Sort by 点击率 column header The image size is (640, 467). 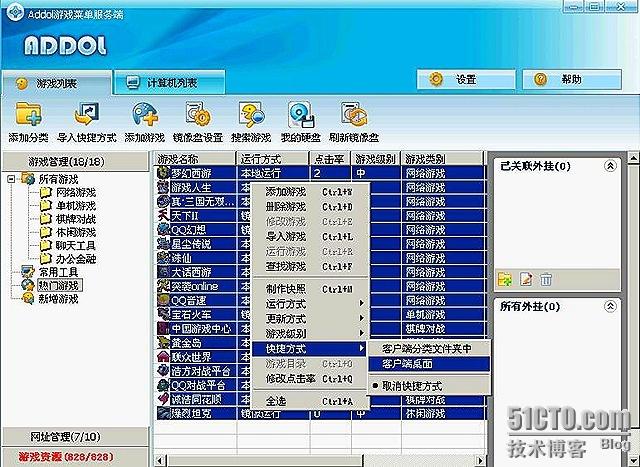[x=330, y=158]
